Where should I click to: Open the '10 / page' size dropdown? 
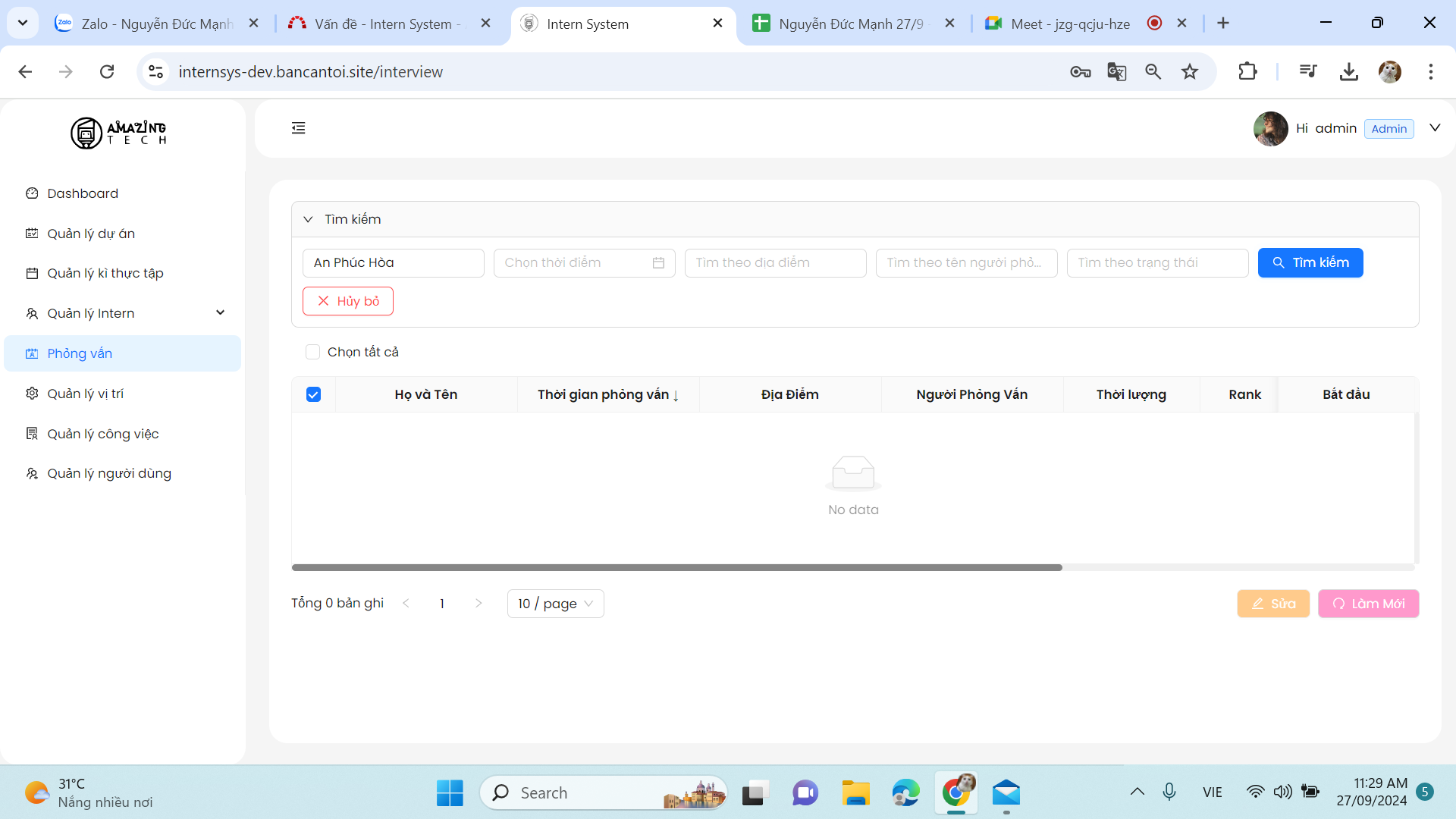click(555, 604)
